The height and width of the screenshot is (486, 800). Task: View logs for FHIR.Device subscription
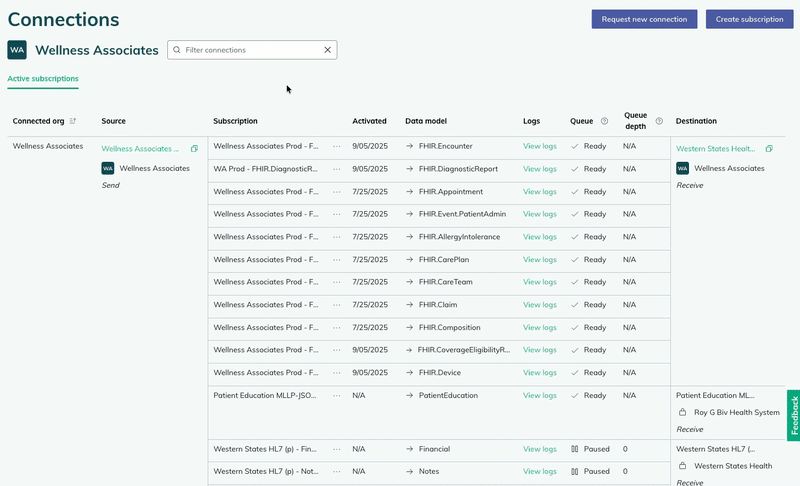pyautogui.click(x=539, y=373)
